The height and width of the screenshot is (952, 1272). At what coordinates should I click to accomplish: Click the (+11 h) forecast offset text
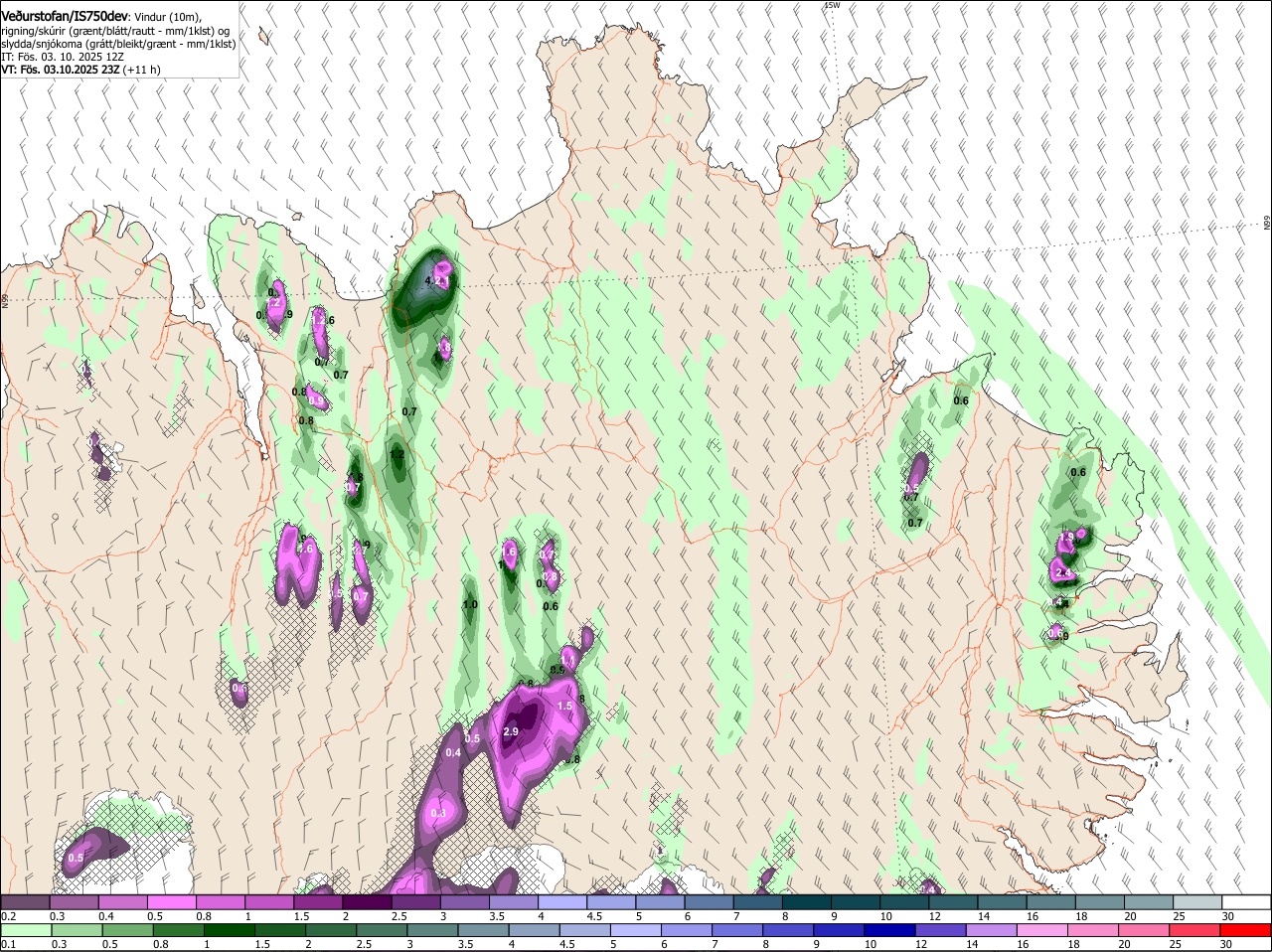(141, 70)
